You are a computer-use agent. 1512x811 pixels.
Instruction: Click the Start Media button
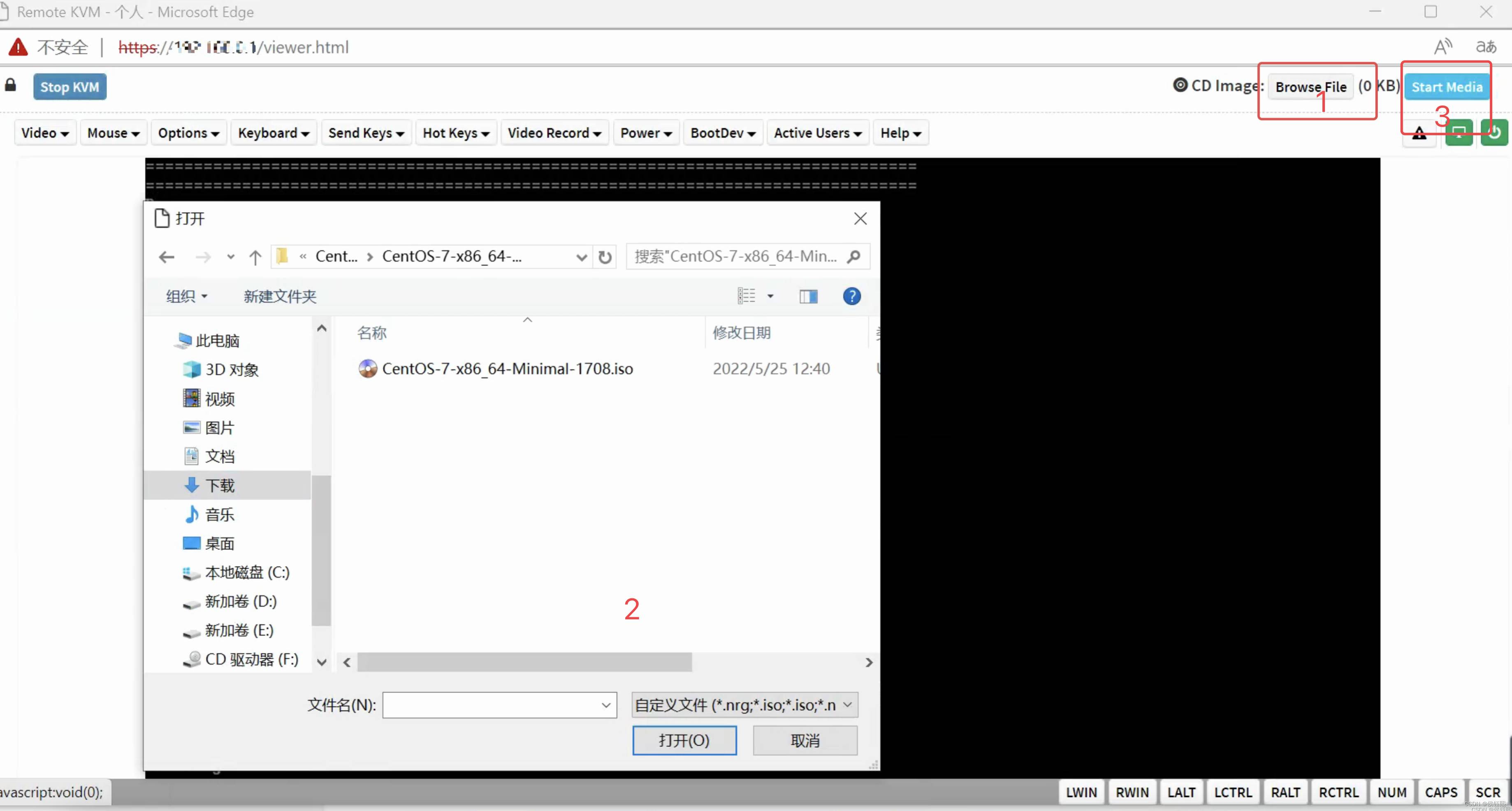coord(1446,87)
